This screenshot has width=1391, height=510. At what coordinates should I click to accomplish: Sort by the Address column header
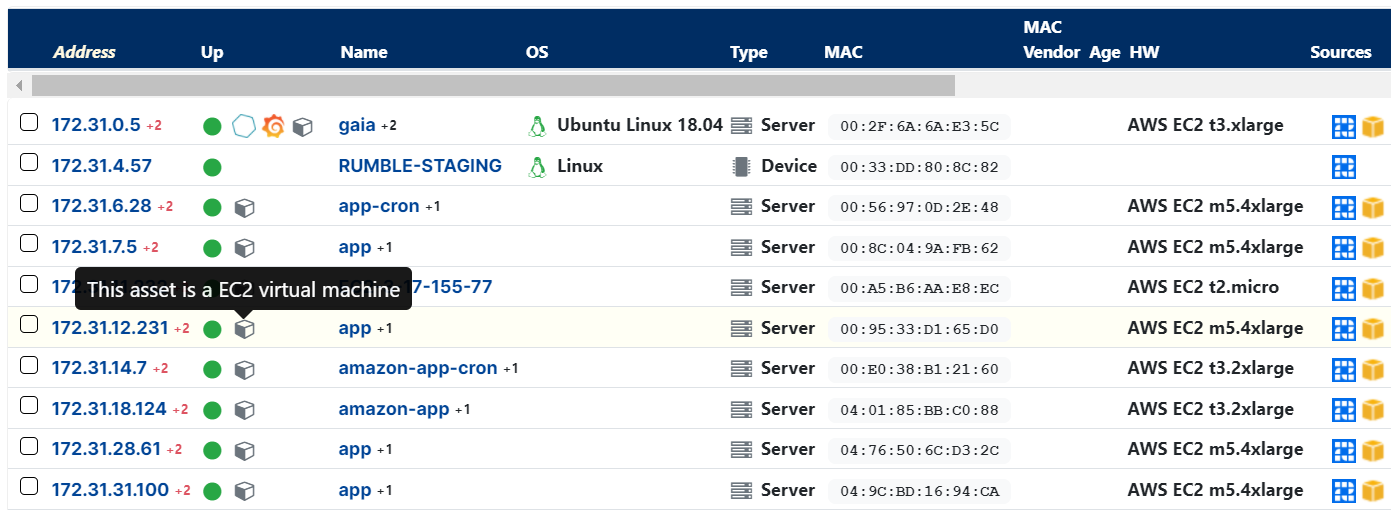pyautogui.click(x=84, y=52)
